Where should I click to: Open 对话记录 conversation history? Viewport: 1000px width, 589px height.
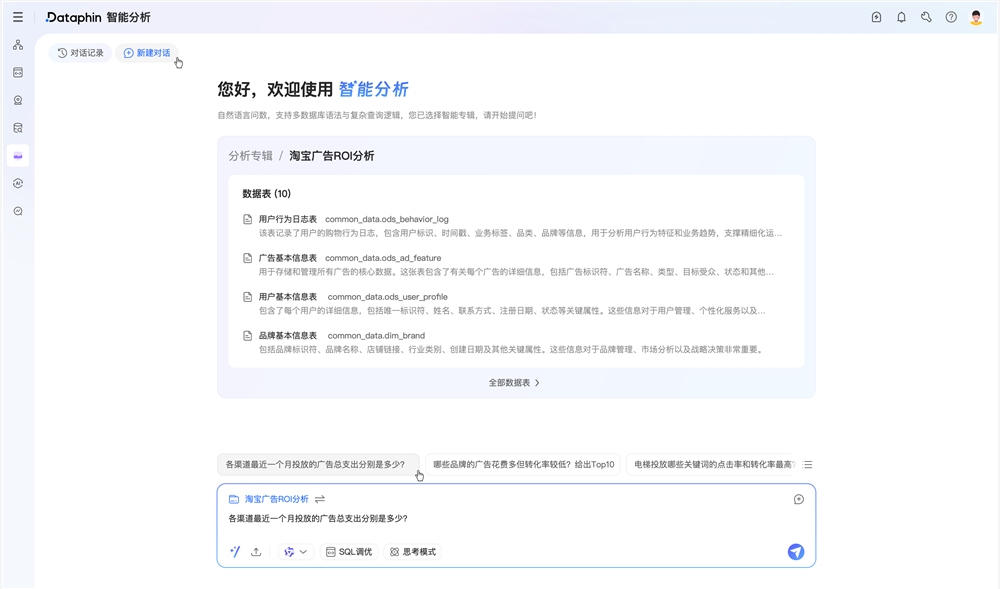pyautogui.click(x=80, y=53)
